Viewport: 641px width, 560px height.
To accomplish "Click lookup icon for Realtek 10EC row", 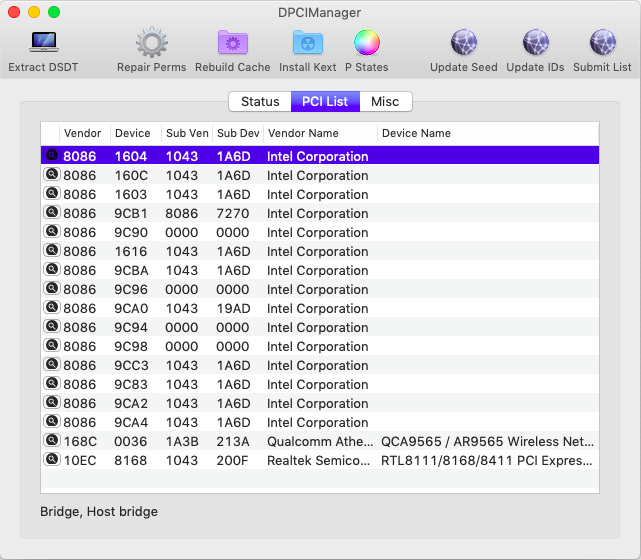I will click(x=52, y=459).
